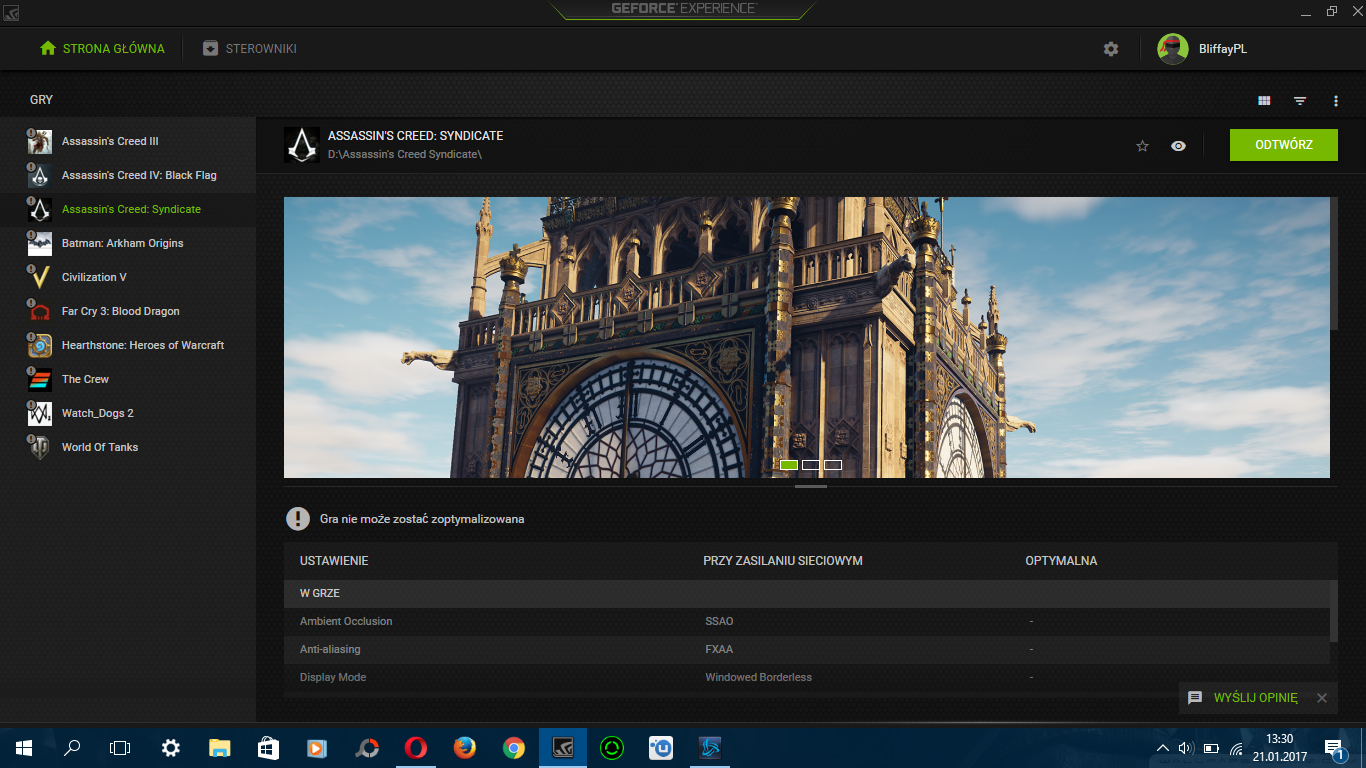Open the BliffayPL profile avatar
Screen dimensions: 1366x768
pos(1170,47)
